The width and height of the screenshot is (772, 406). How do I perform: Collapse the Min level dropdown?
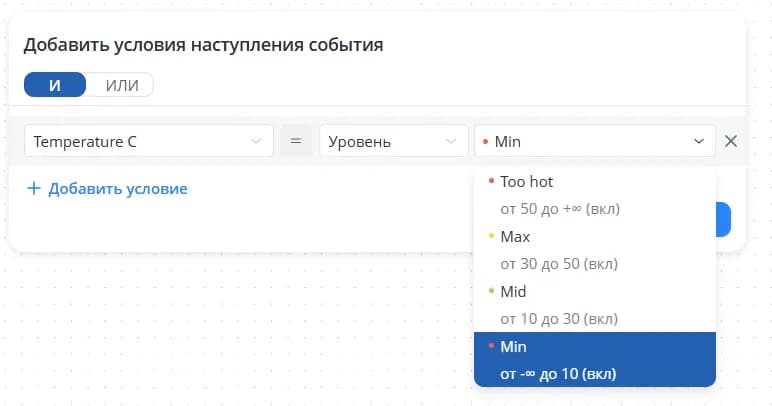pos(595,141)
